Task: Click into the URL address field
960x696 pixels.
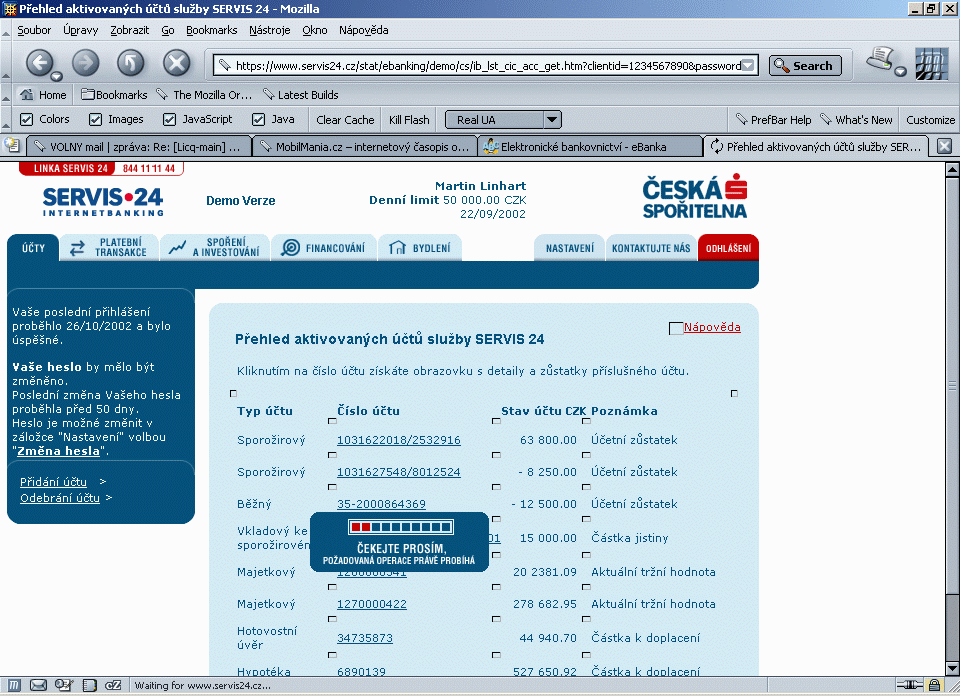Action: 488,65
